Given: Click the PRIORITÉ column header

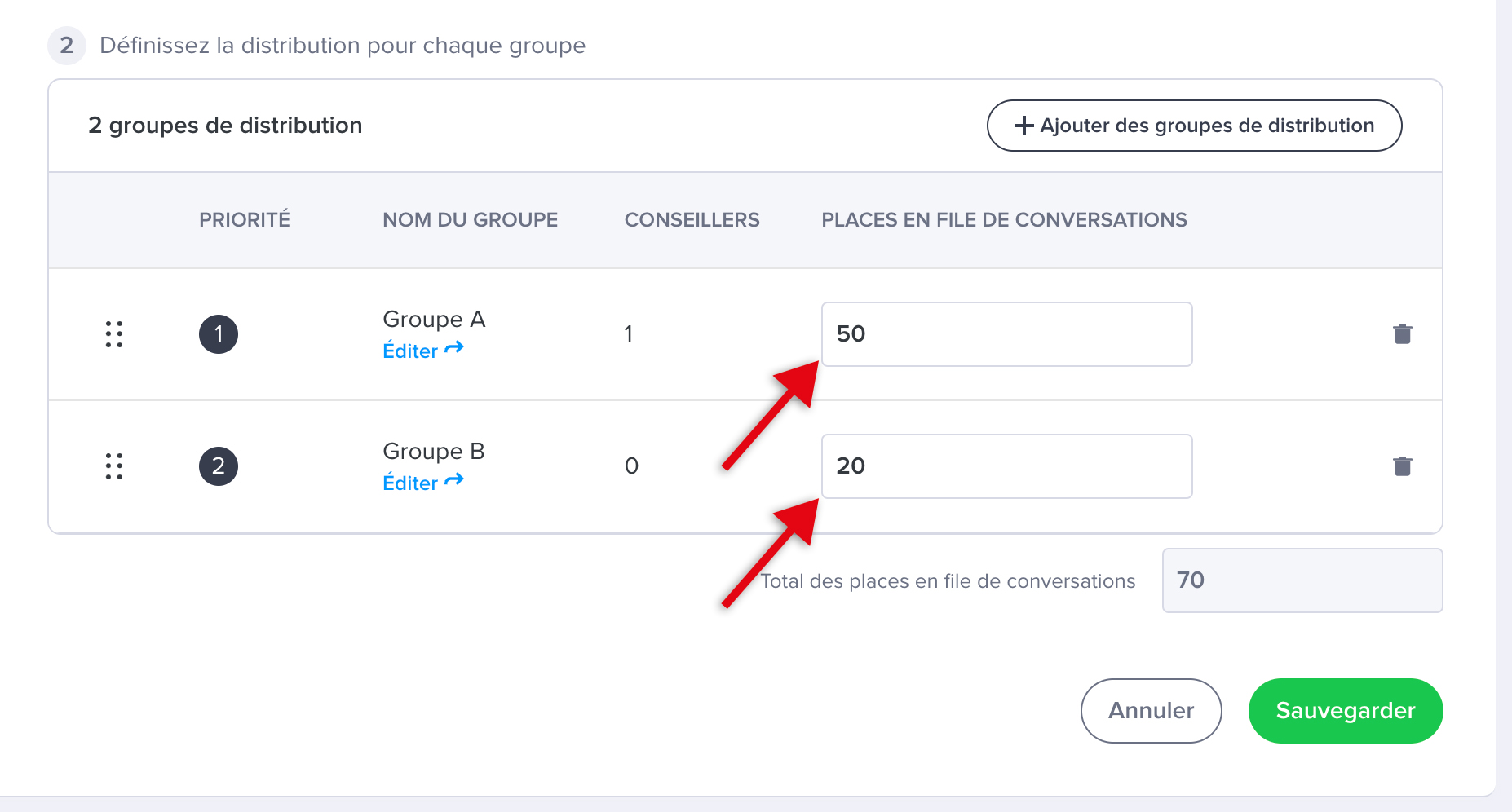Looking at the screenshot, I should 245,220.
